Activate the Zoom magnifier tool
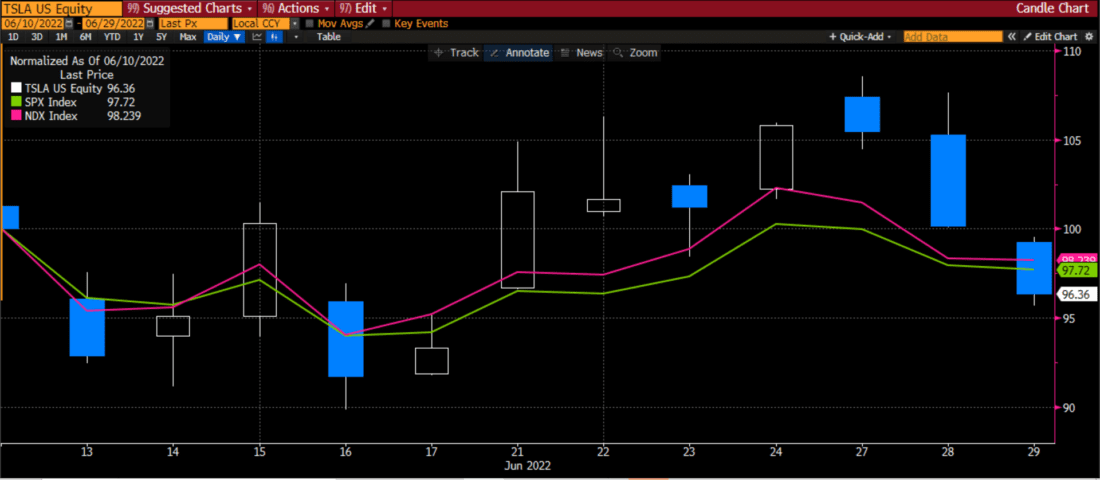 pyautogui.click(x=635, y=53)
